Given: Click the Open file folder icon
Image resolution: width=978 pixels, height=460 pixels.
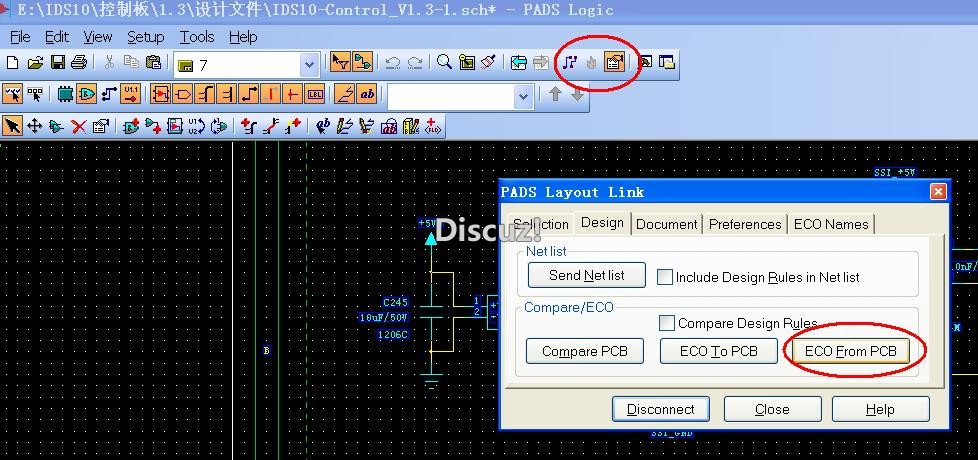Looking at the screenshot, I should pyautogui.click(x=36, y=62).
